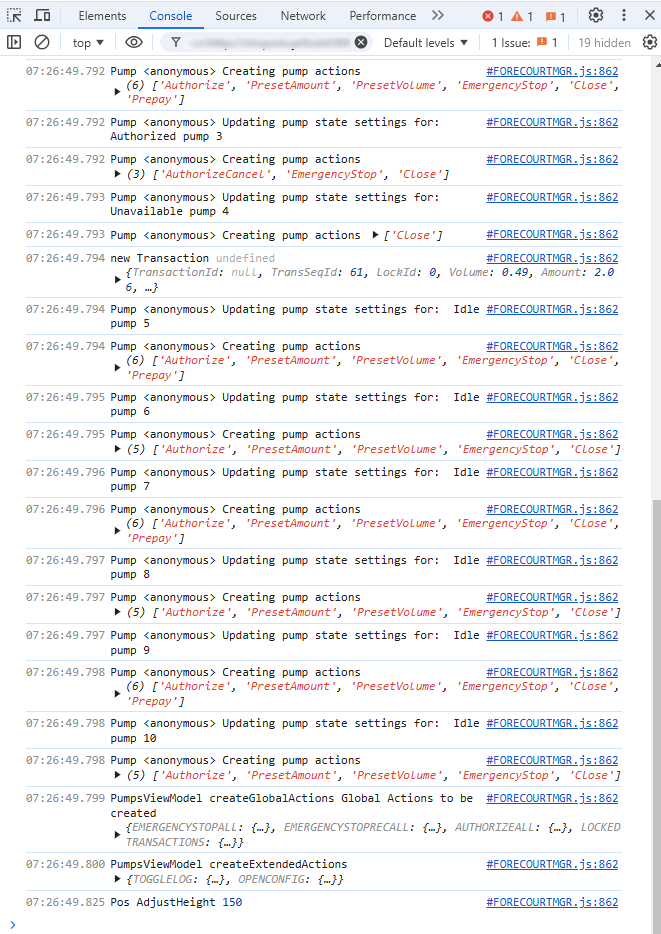The height and width of the screenshot is (934, 661).
Task: Open the Default levels dropdown
Action: point(426,42)
